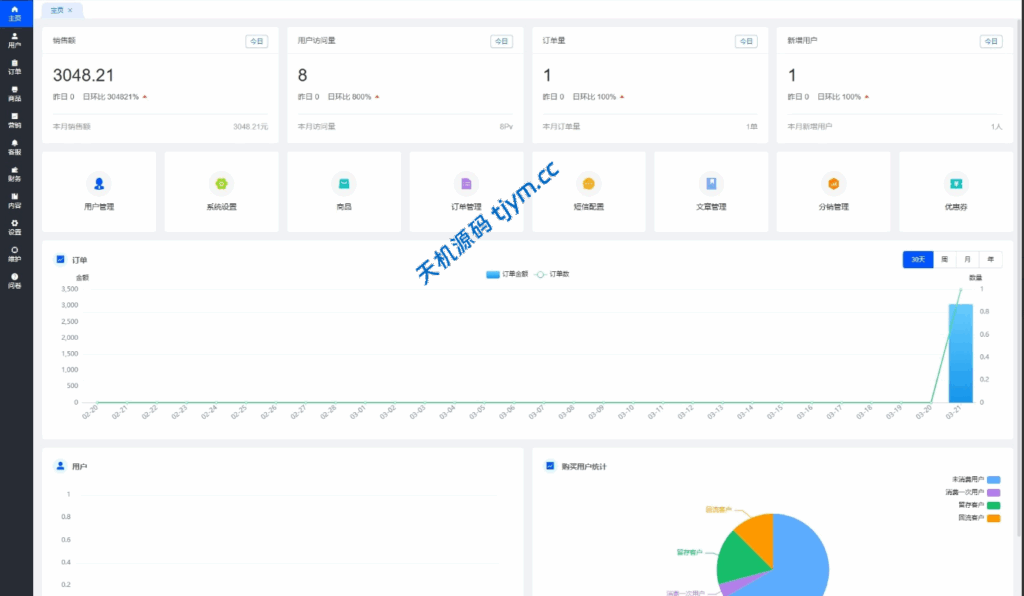Viewport: 1024px width, 596px height.
Task: Open 文章管理 shortcut icon
Action: 711,184
